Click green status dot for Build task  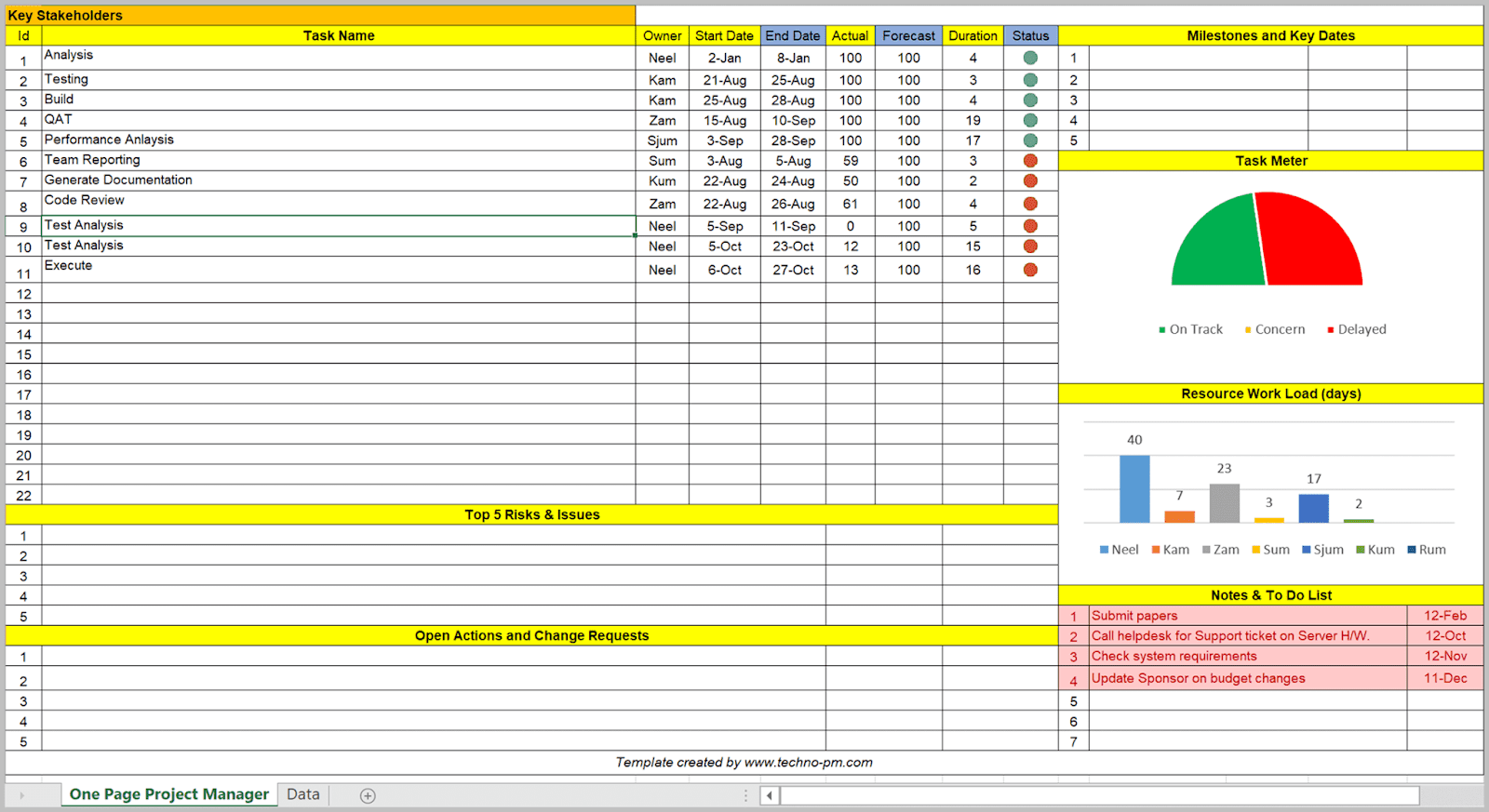1030,100
